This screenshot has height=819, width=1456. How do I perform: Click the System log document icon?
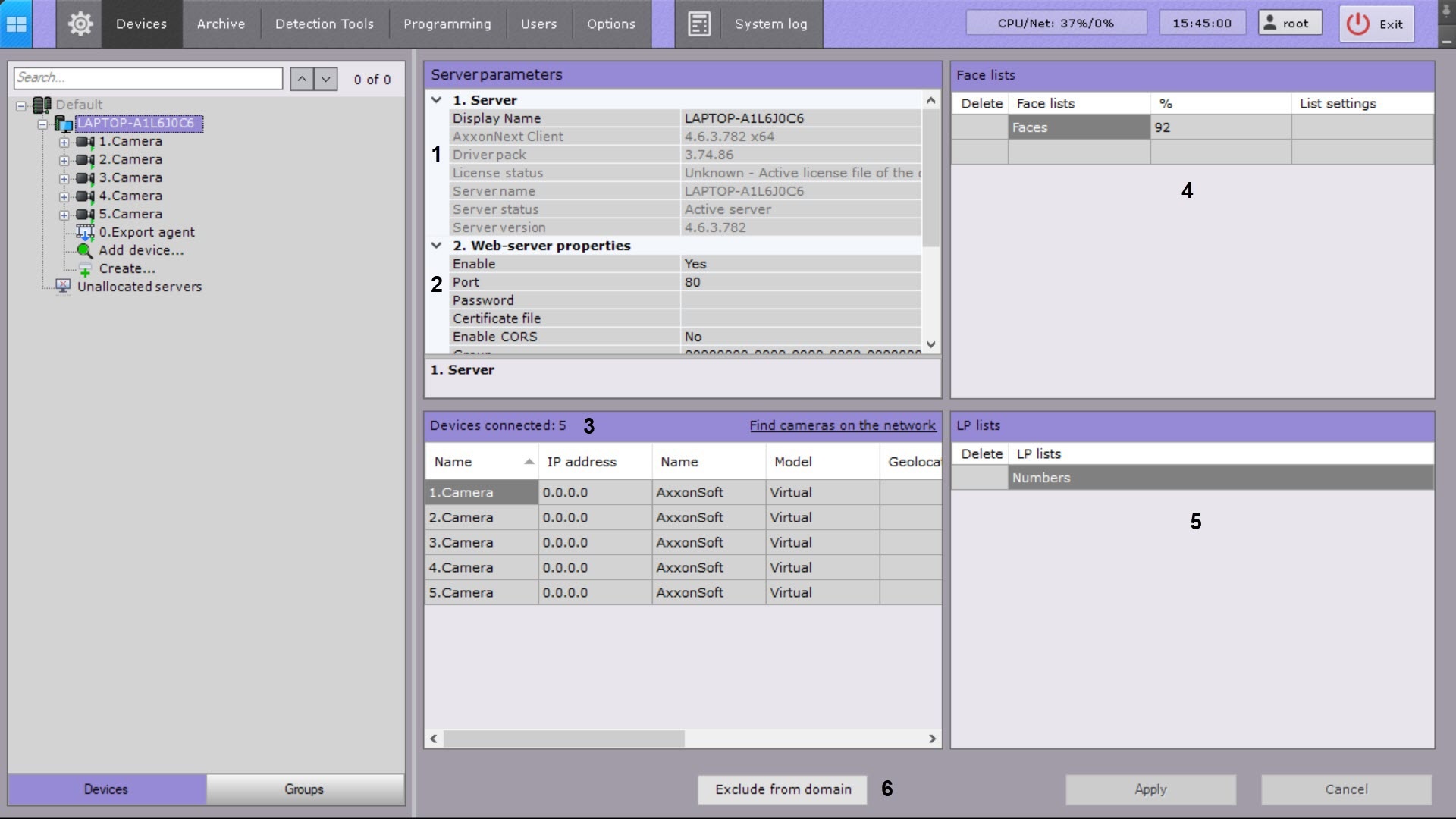tap(698, 24)
